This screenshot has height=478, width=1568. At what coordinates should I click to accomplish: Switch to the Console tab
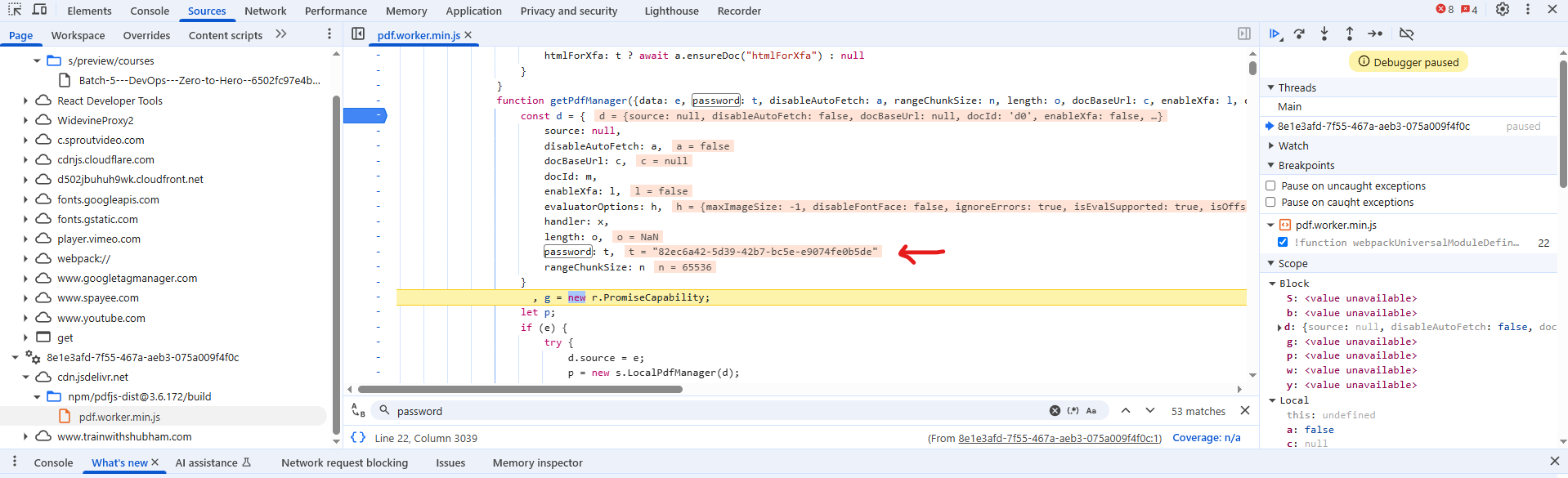tap(150, 11)
